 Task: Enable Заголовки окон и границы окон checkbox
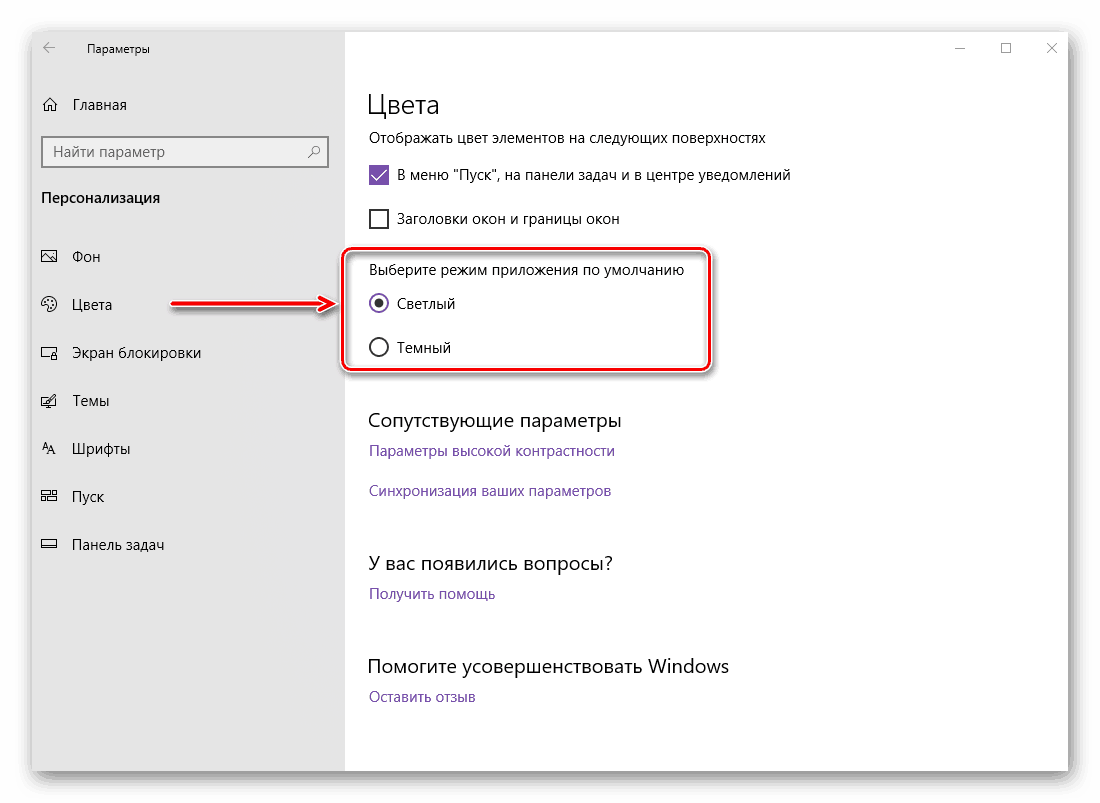pyautogui.click(x=379, y=219)
